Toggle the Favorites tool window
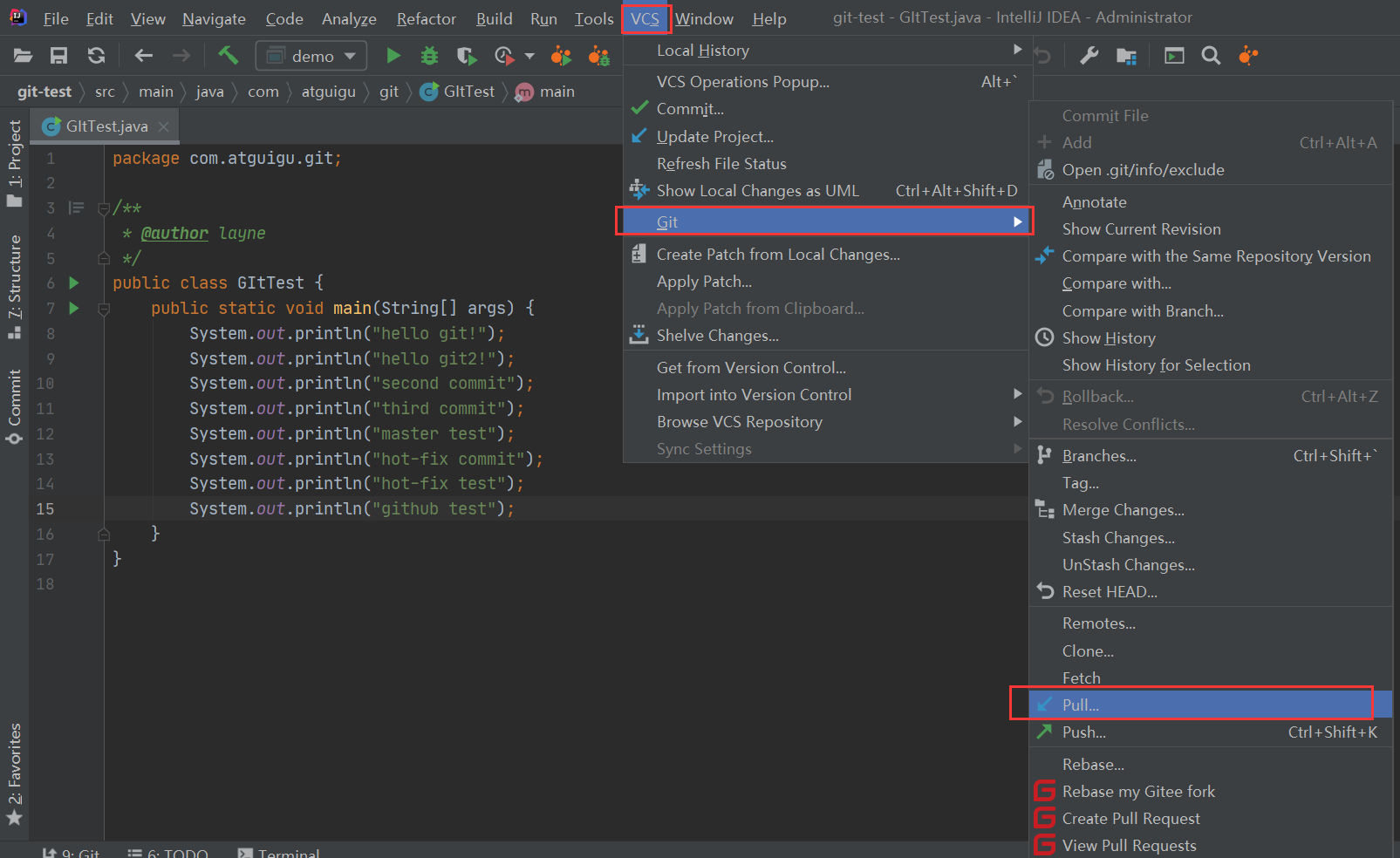Viewport: 1400px width, 858px height. (15, 774)
